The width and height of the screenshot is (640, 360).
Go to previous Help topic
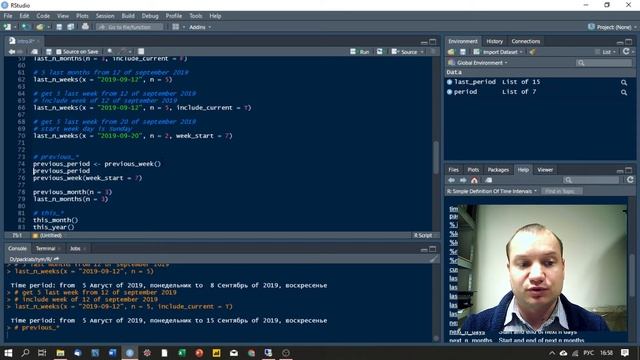point(451,180)
